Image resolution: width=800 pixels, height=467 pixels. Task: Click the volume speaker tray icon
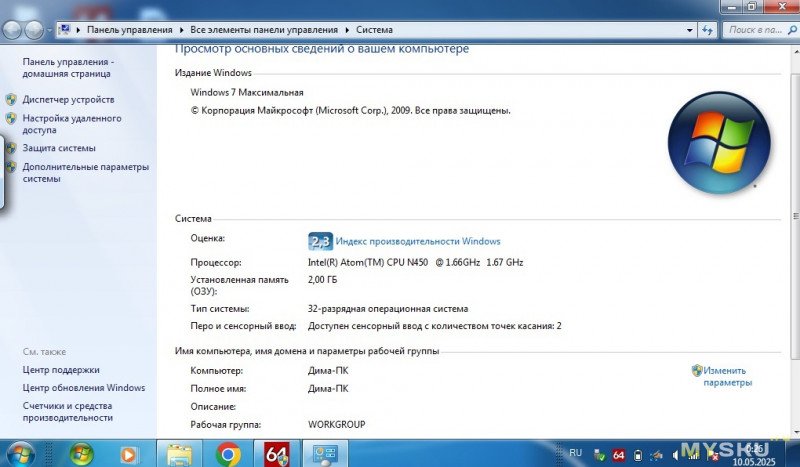click(x=676, y=455)
